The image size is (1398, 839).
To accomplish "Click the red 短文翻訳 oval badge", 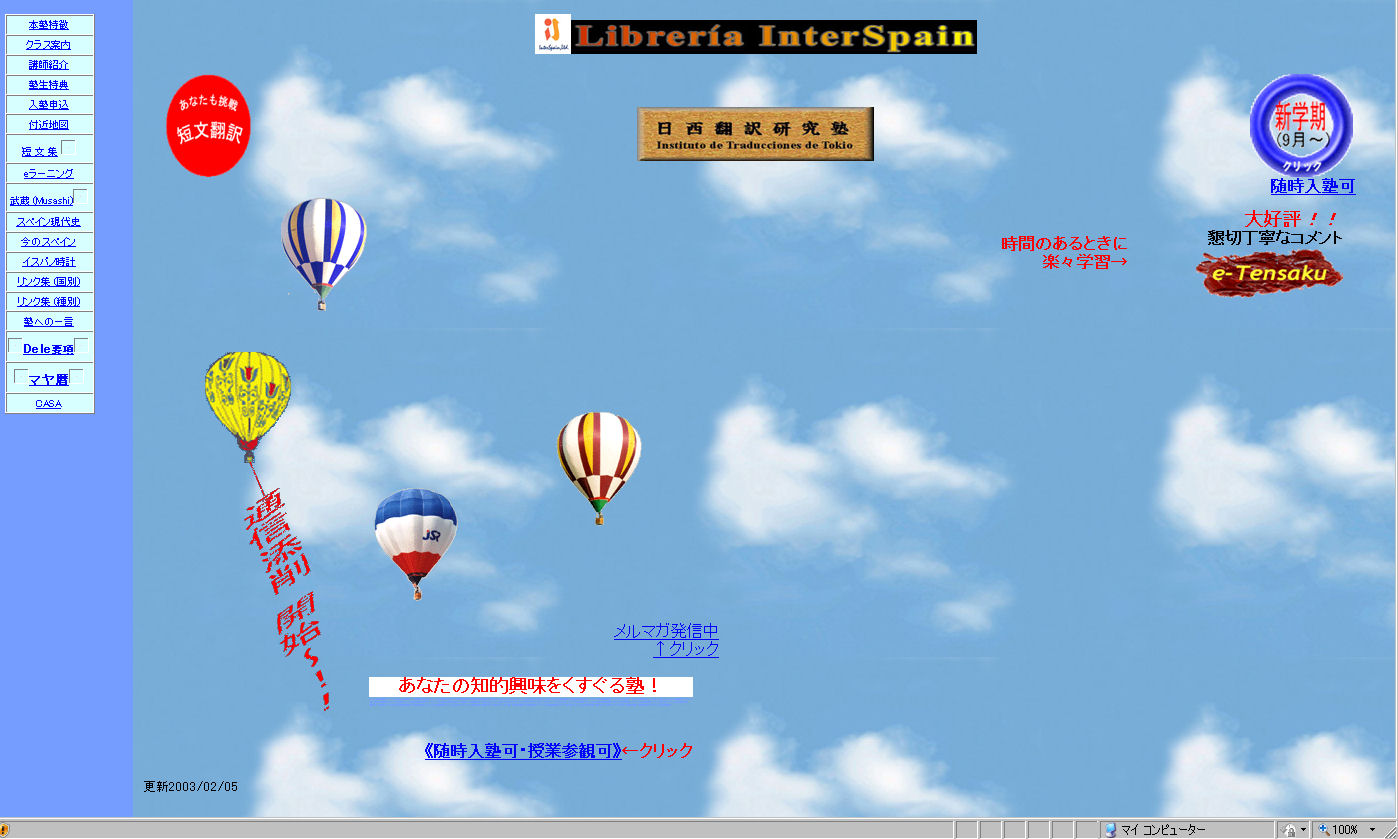I will pyautogui.click(x=208, y=126).
